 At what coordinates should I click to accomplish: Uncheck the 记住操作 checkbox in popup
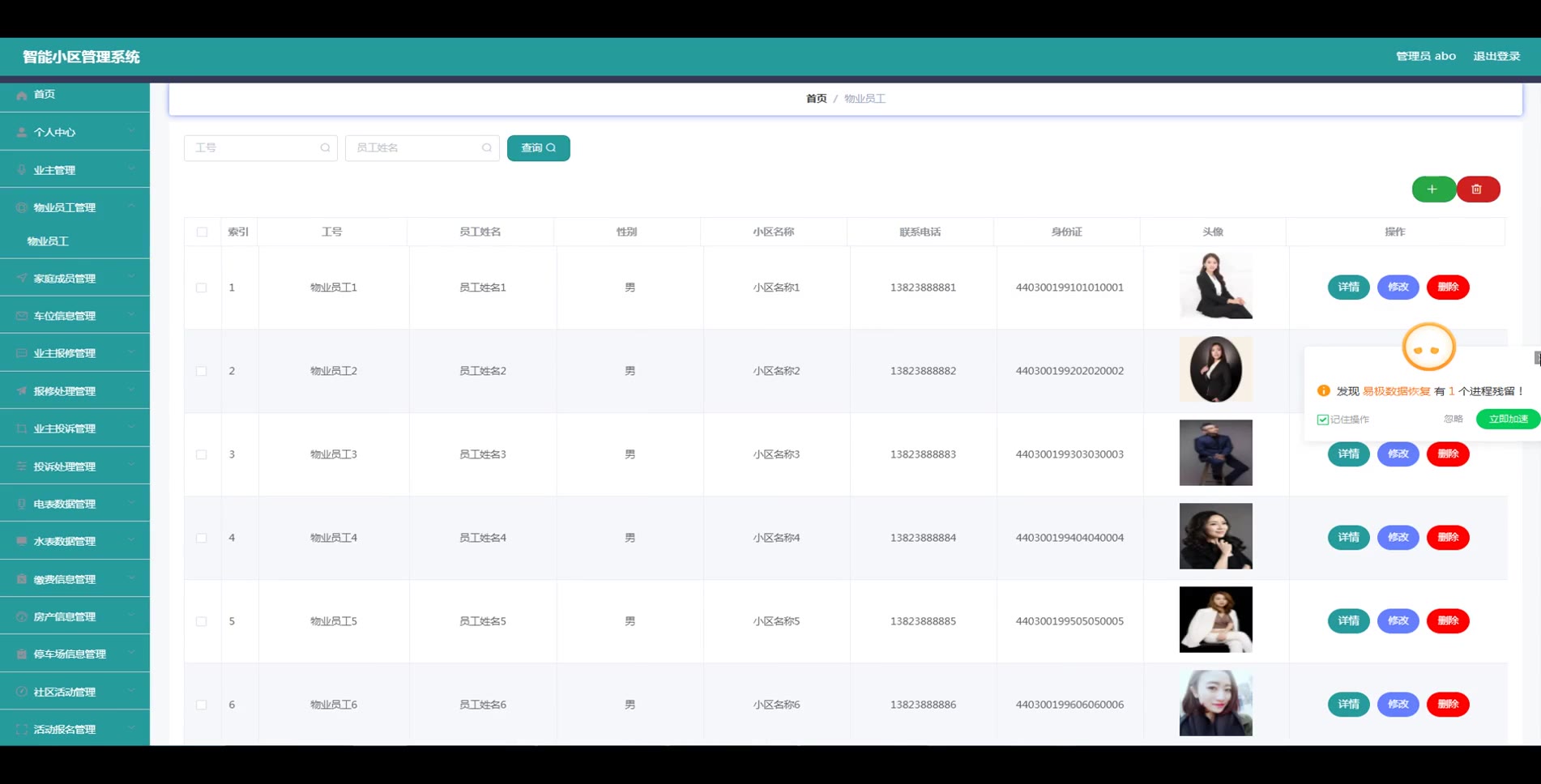click(x=1322, y=420)
